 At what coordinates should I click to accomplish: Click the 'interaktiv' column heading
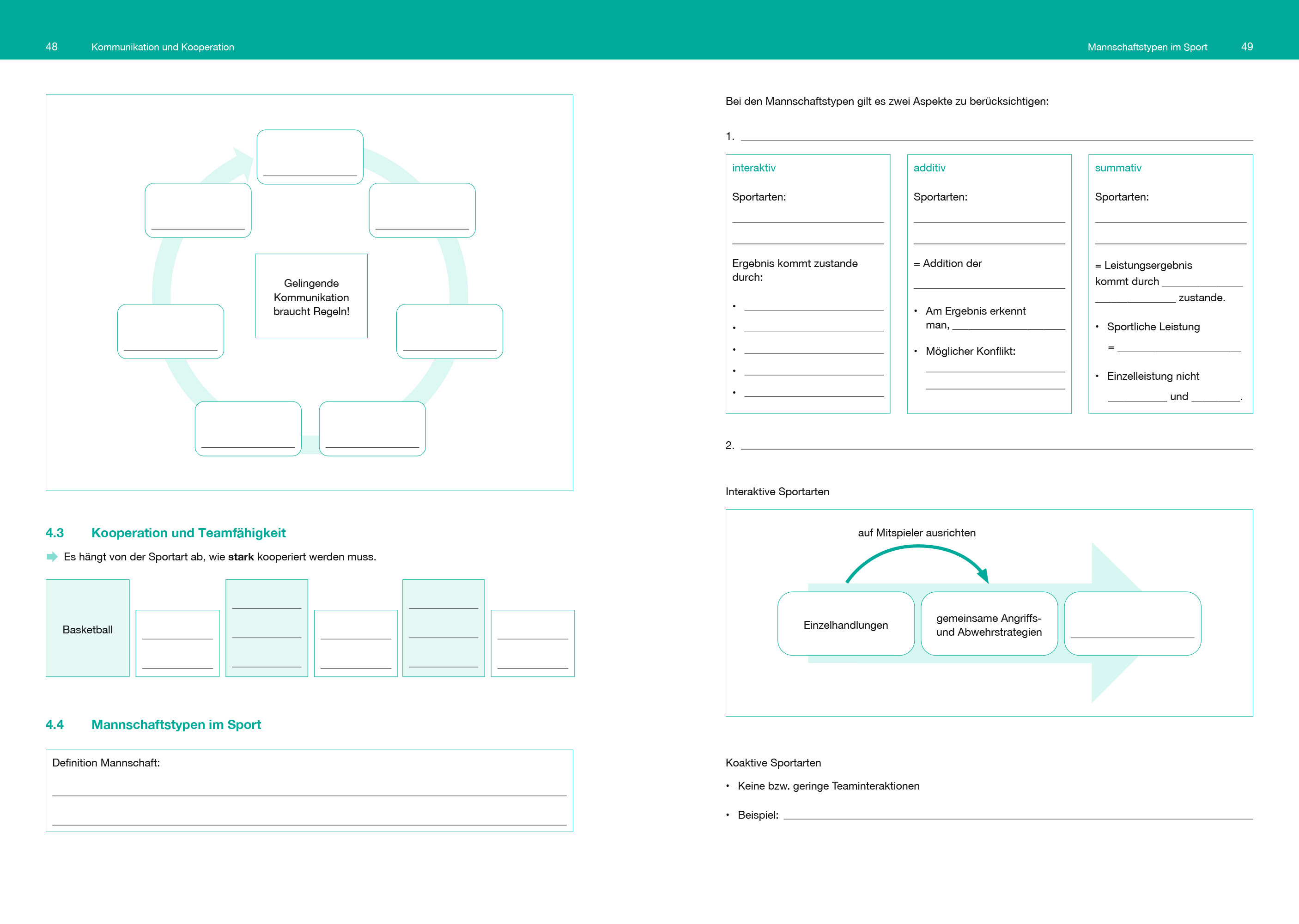coord(753,168)
